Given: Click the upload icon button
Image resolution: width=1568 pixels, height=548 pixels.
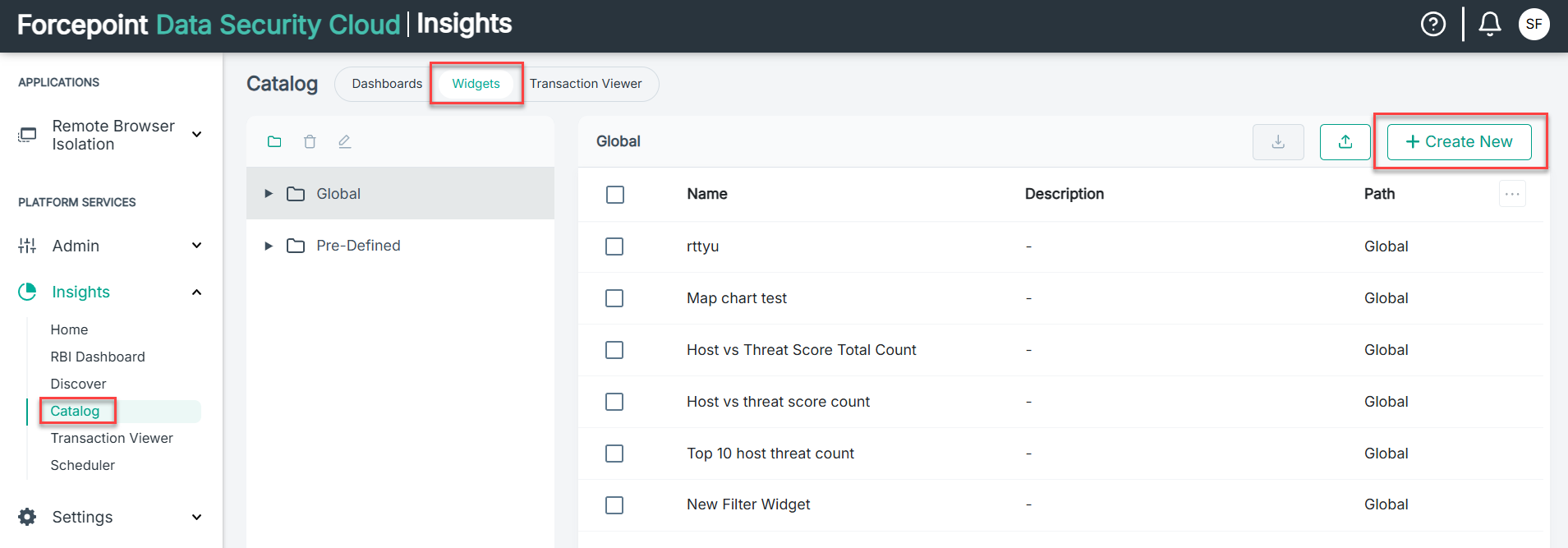Looking at the screenshot, I should tap(1345, 142).
